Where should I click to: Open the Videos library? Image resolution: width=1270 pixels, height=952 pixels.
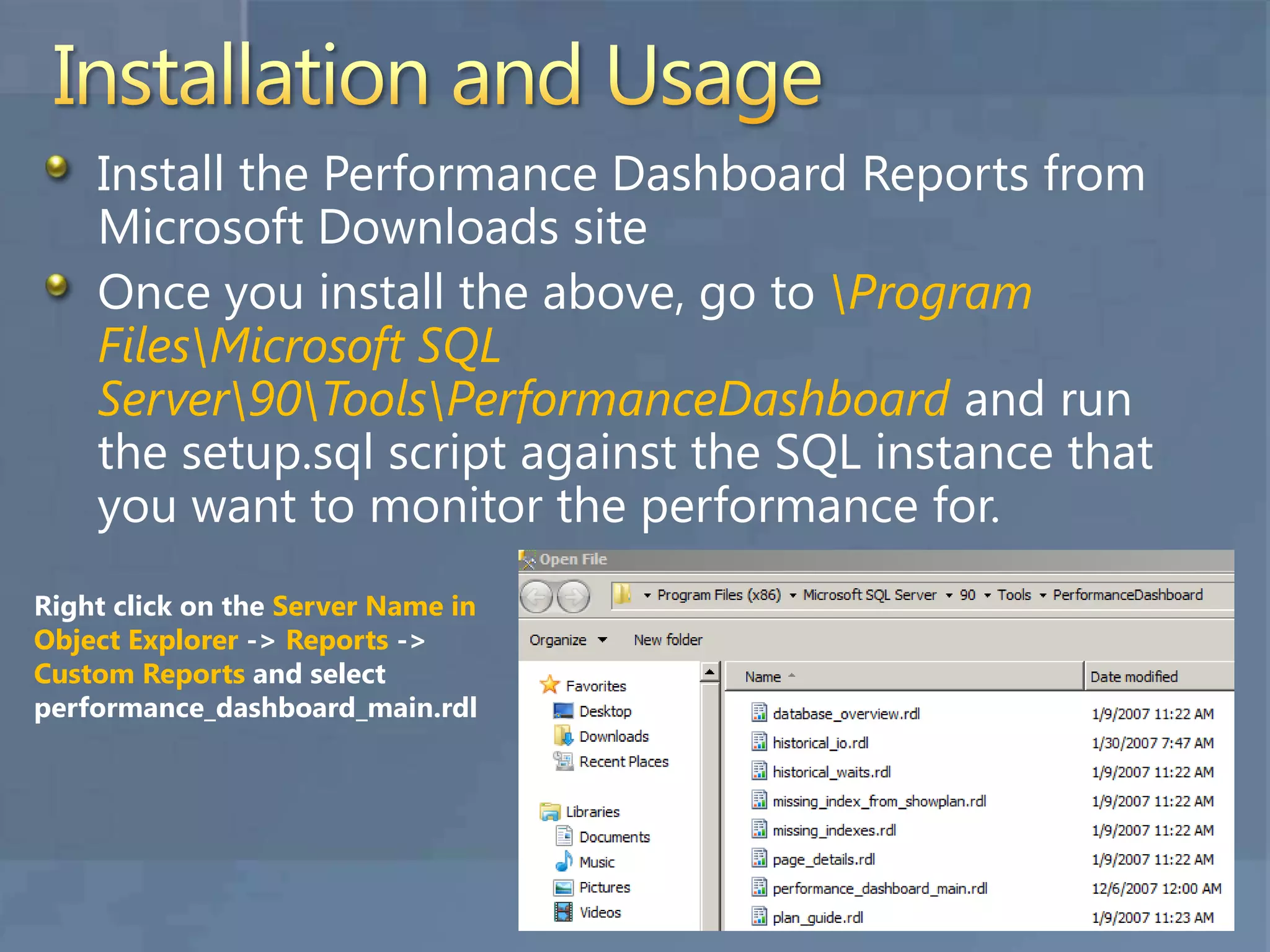pos(599,912)
